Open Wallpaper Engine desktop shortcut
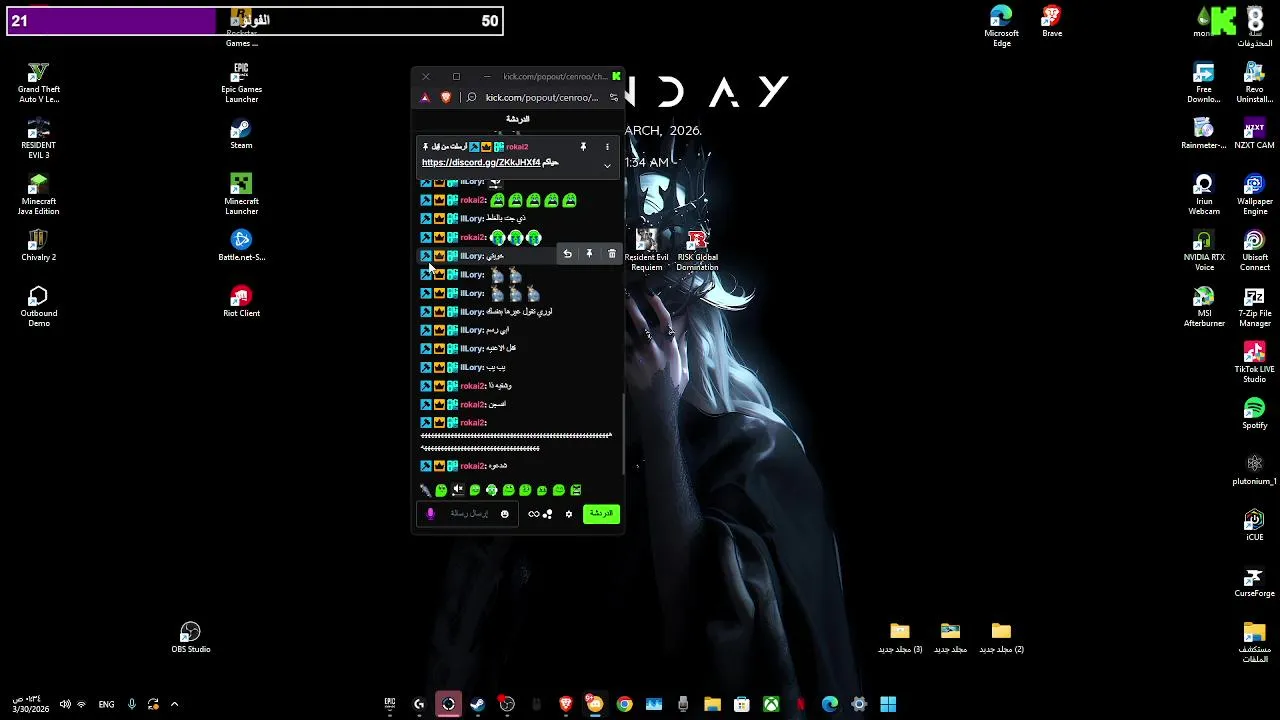Viewport: 1280px width, 720px height. point(1254,195)
